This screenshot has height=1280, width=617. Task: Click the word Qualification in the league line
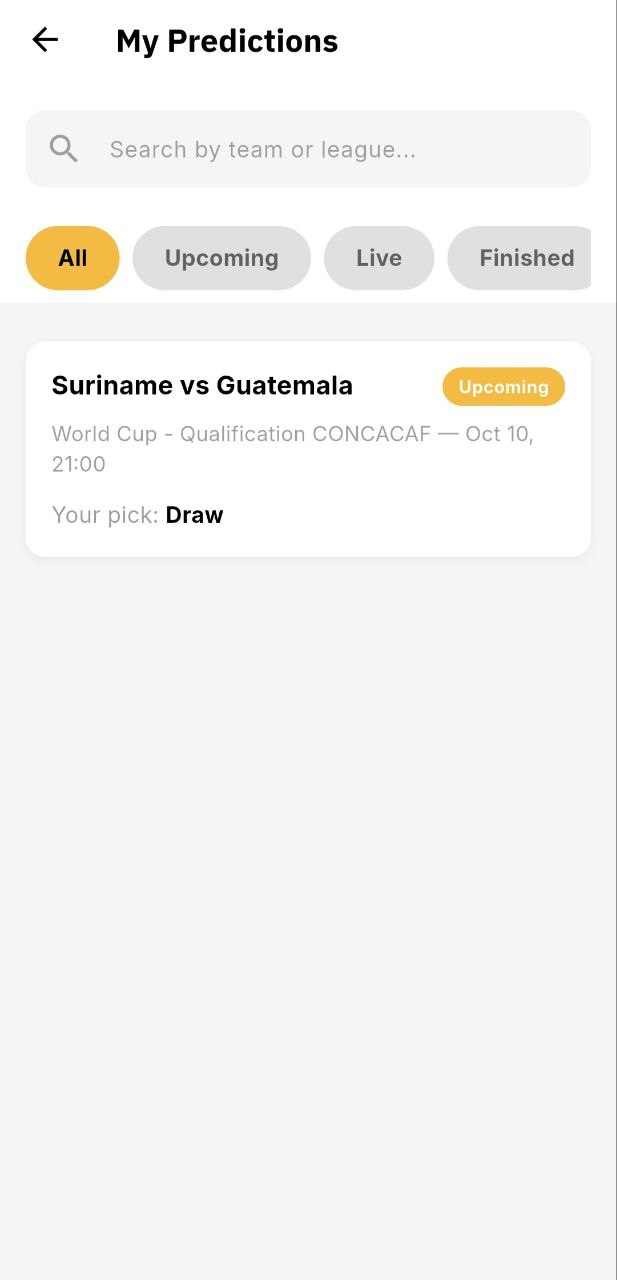[242, 434]
